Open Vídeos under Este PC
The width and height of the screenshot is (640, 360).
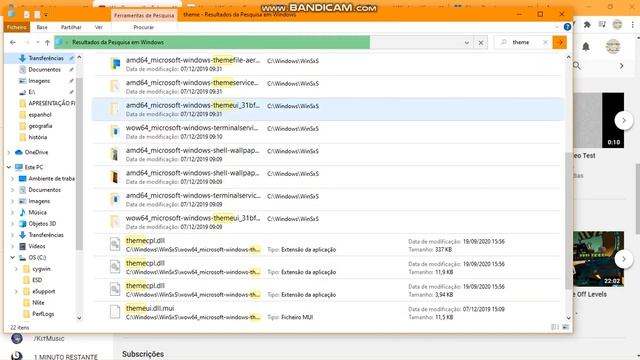tap(36, 246)
